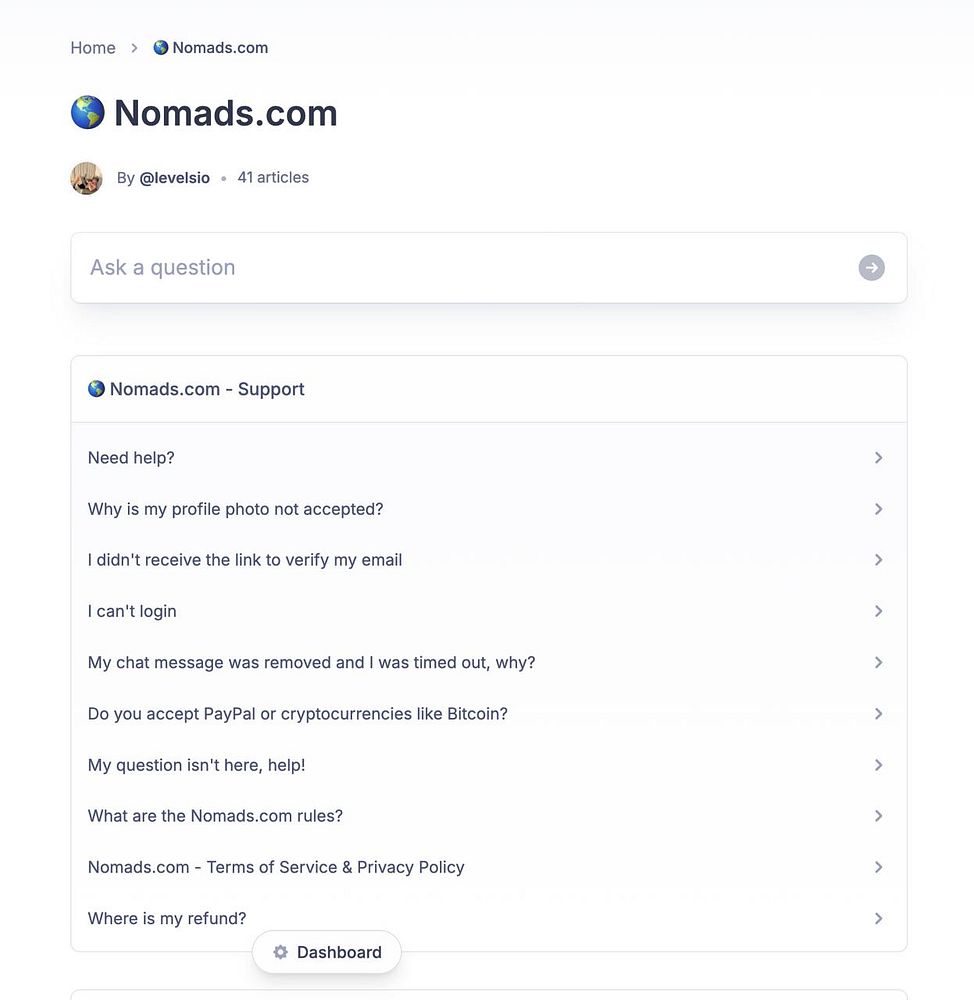Select the Nomads.com breadcrumb item
The image size is (974, 1000).
[220, 48]
